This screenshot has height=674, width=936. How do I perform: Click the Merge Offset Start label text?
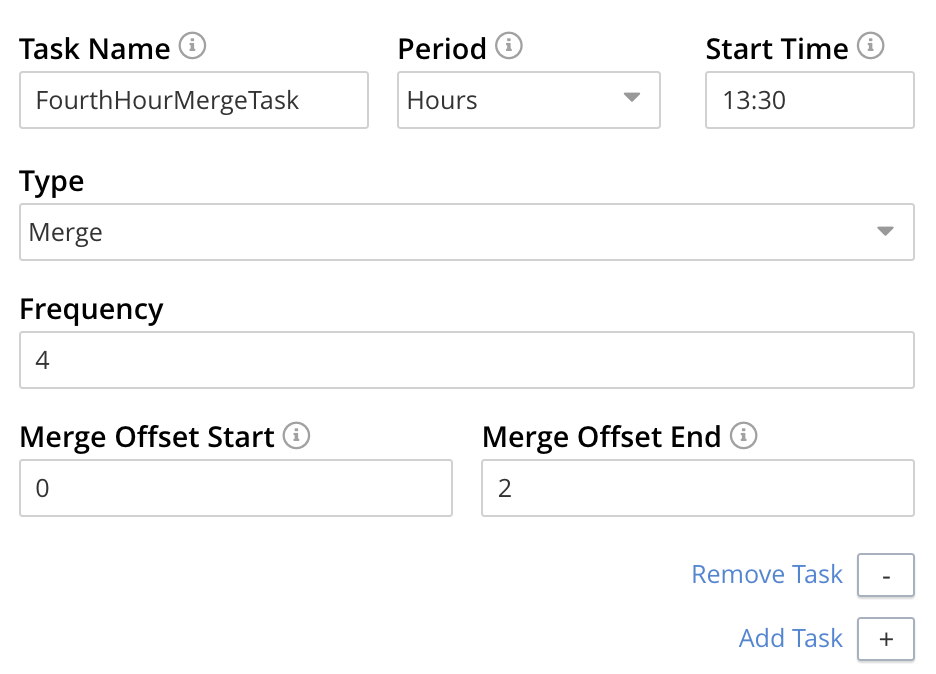[x=147, y=437]
